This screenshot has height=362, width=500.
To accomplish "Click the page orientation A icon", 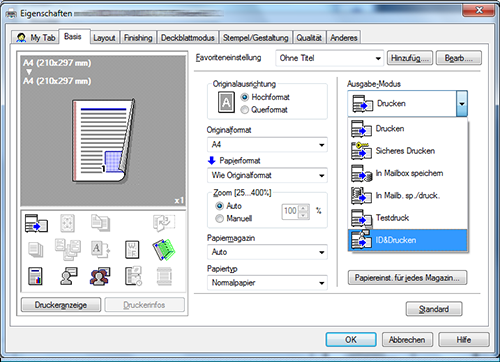I will 226,102.
